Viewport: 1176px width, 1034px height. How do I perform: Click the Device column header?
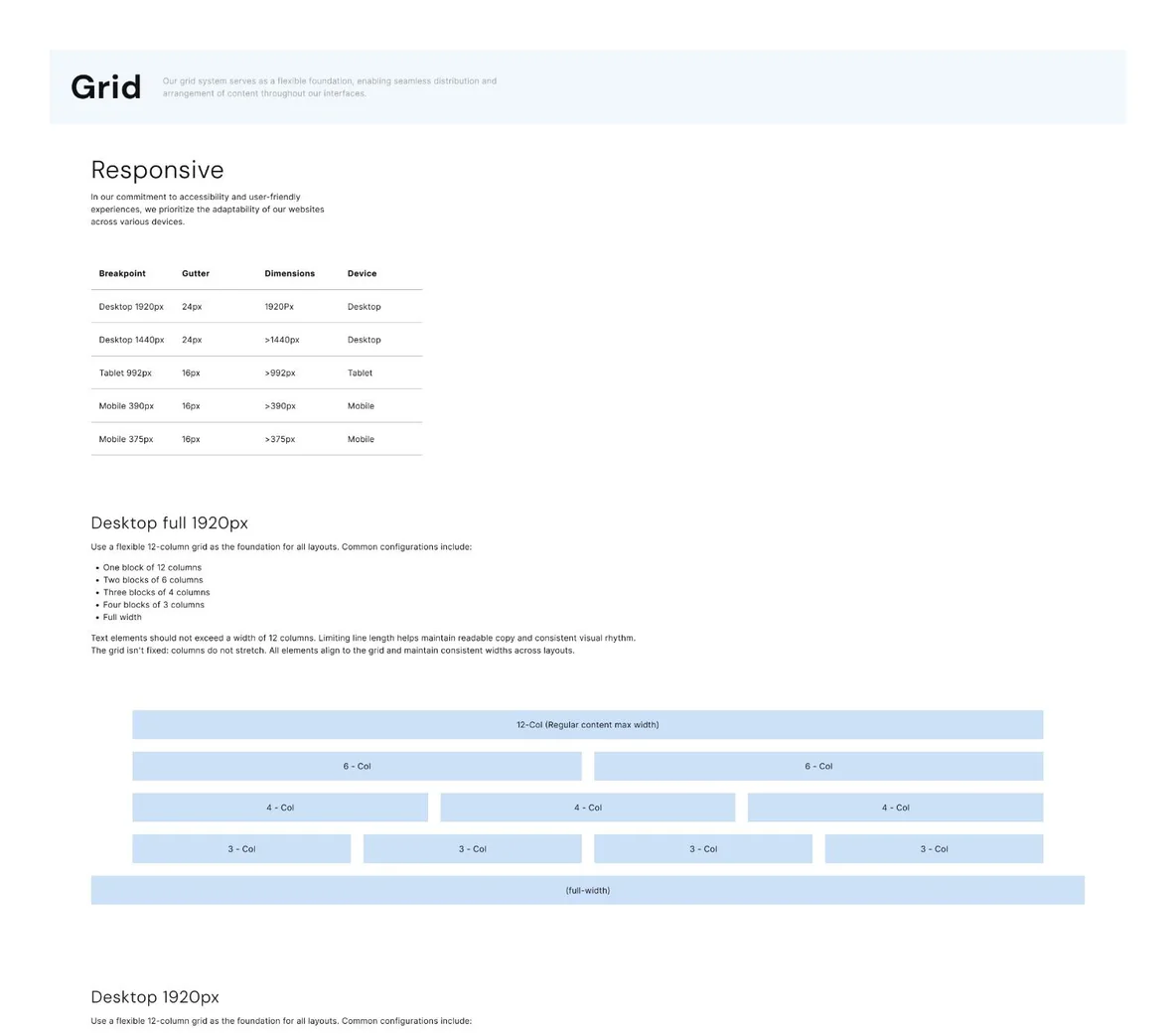click(363, 274)
